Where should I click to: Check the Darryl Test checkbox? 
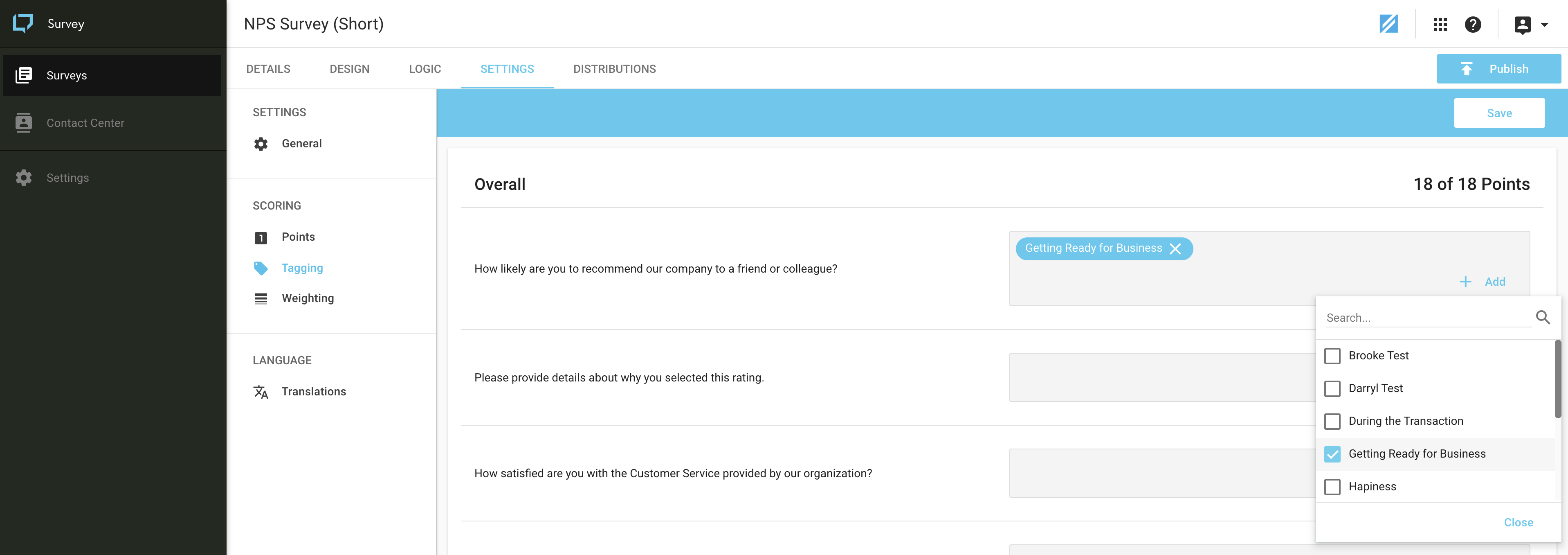(x=1332, y=389)
